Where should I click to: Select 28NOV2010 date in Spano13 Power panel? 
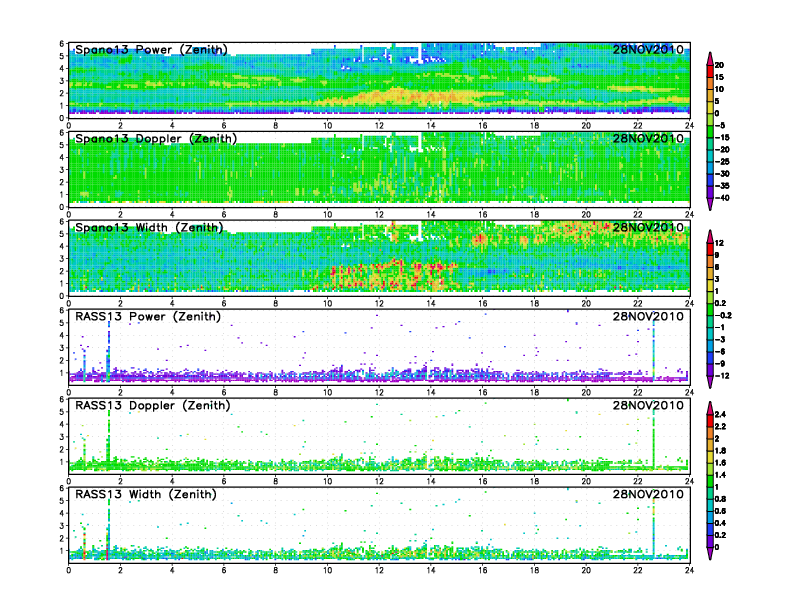point(648,49)
